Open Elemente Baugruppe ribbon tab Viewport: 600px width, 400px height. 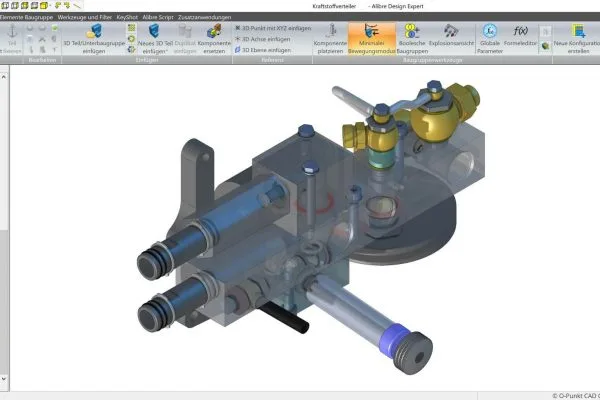[x=26, y=17]
